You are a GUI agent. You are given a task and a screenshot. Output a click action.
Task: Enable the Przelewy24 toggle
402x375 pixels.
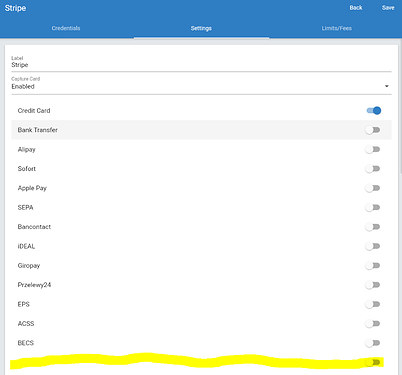coord(372,285)
